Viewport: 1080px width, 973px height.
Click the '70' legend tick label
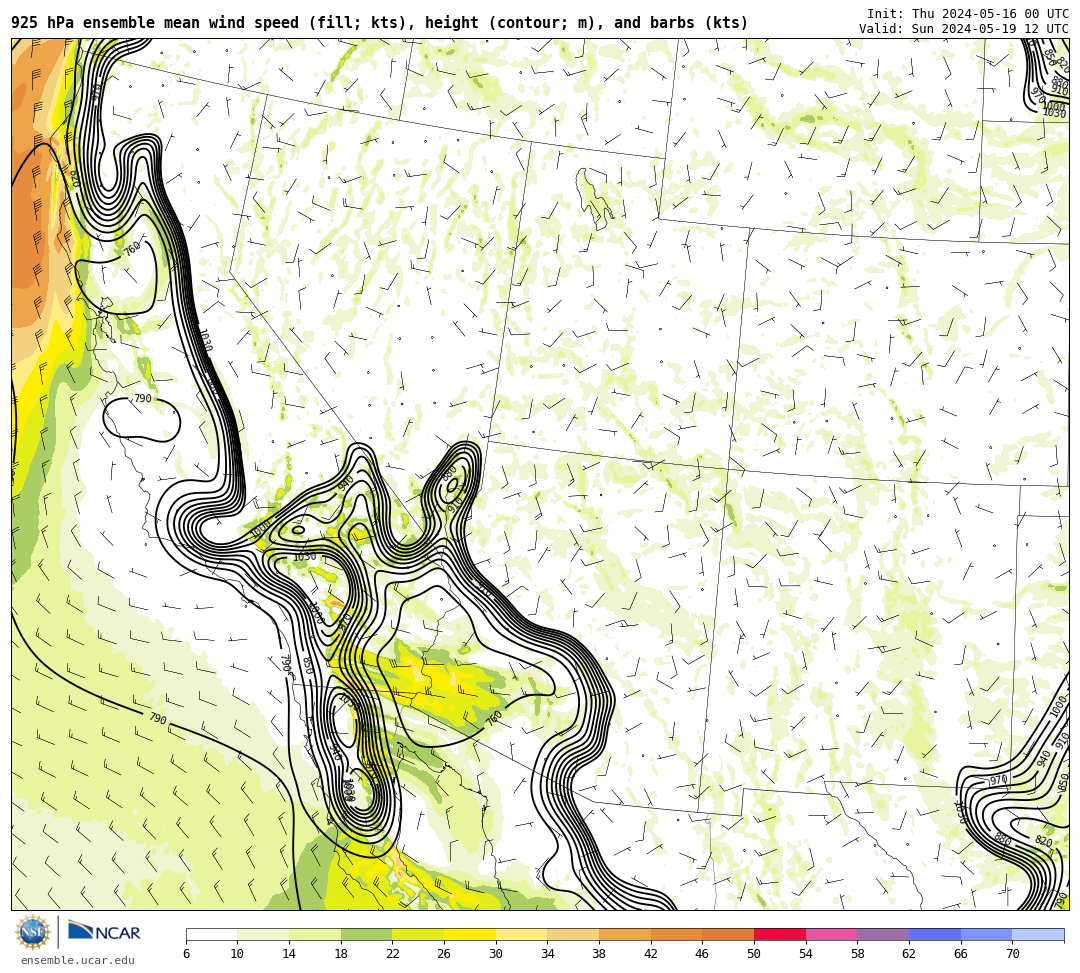1012,954
